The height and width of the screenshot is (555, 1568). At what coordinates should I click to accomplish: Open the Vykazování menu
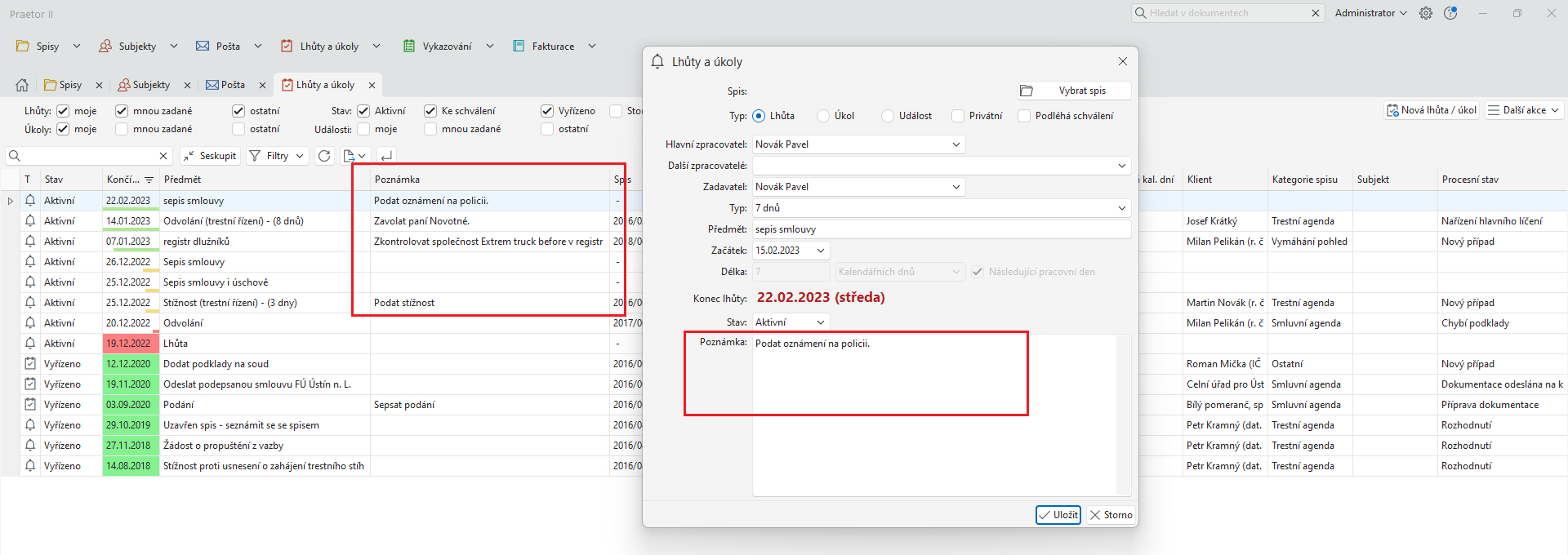[448, 47]
